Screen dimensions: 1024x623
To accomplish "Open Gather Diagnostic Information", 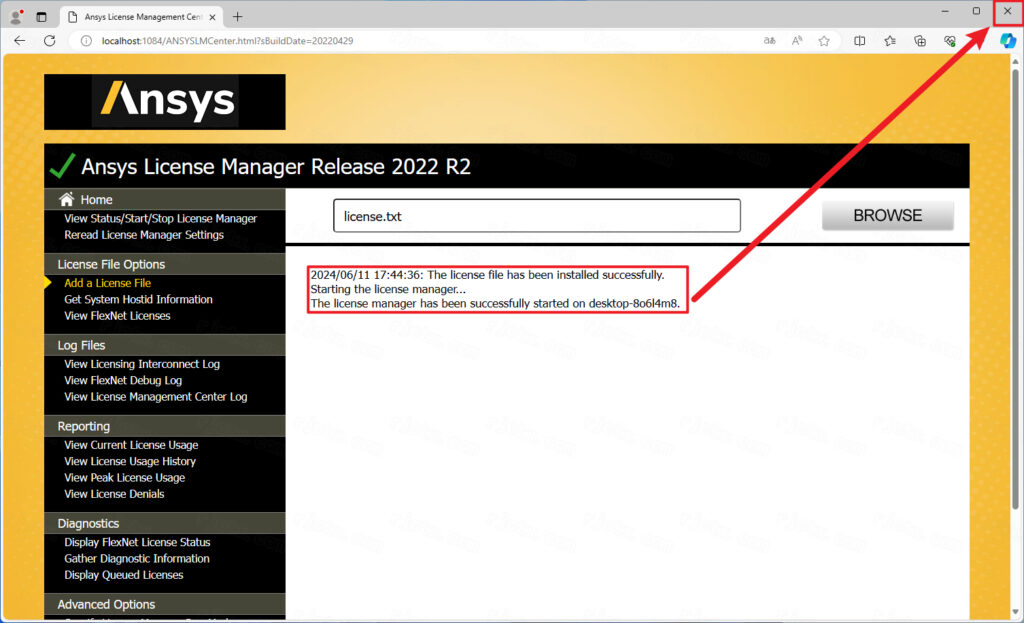I will (137, 558).
